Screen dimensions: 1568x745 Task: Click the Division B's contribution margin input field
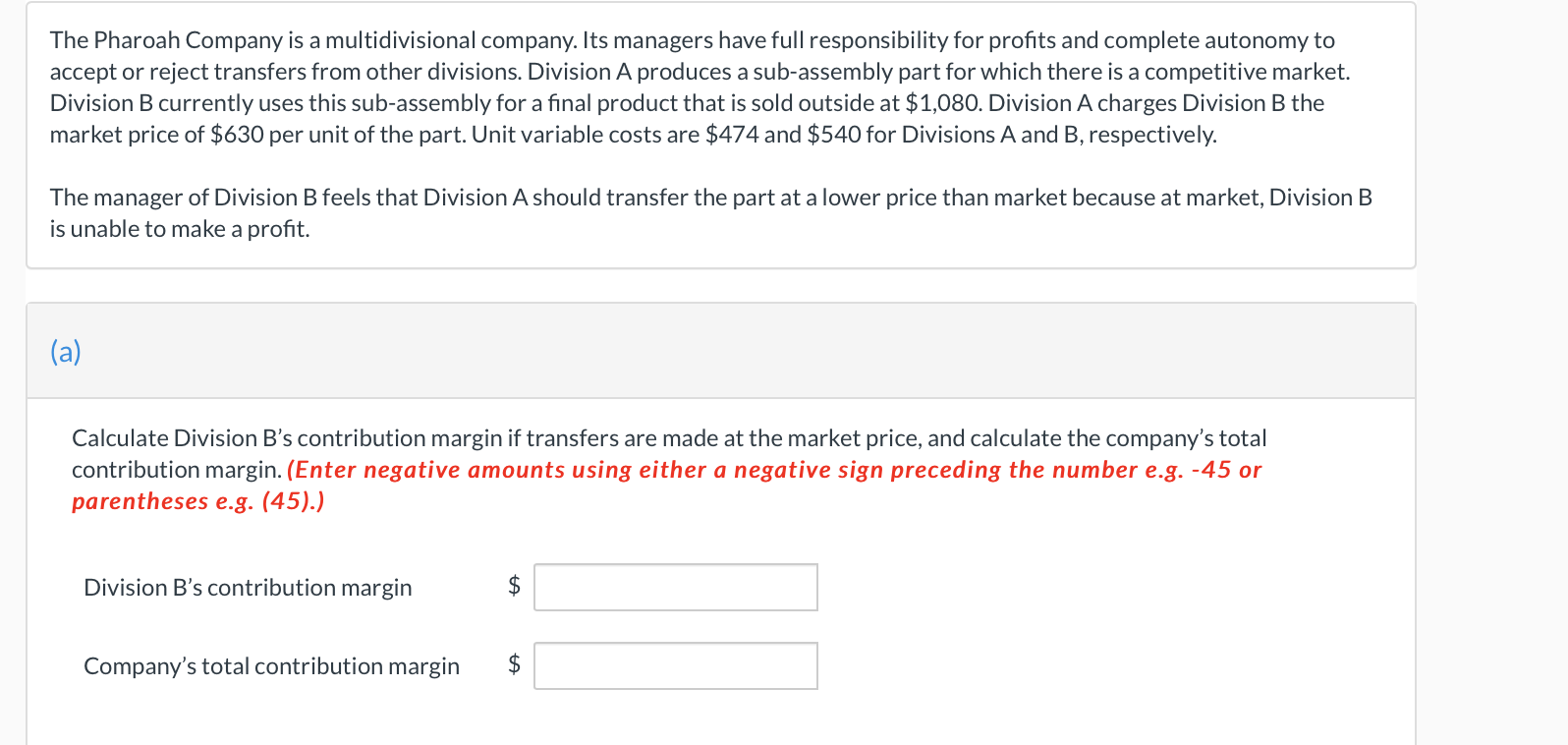coord(676,587)
